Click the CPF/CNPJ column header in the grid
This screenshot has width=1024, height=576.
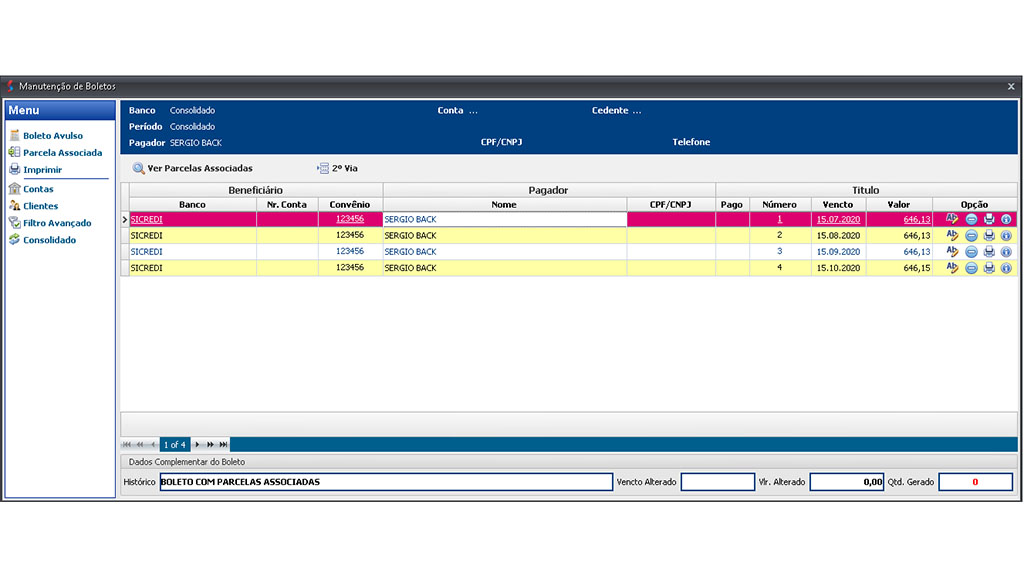coord(671,204)
